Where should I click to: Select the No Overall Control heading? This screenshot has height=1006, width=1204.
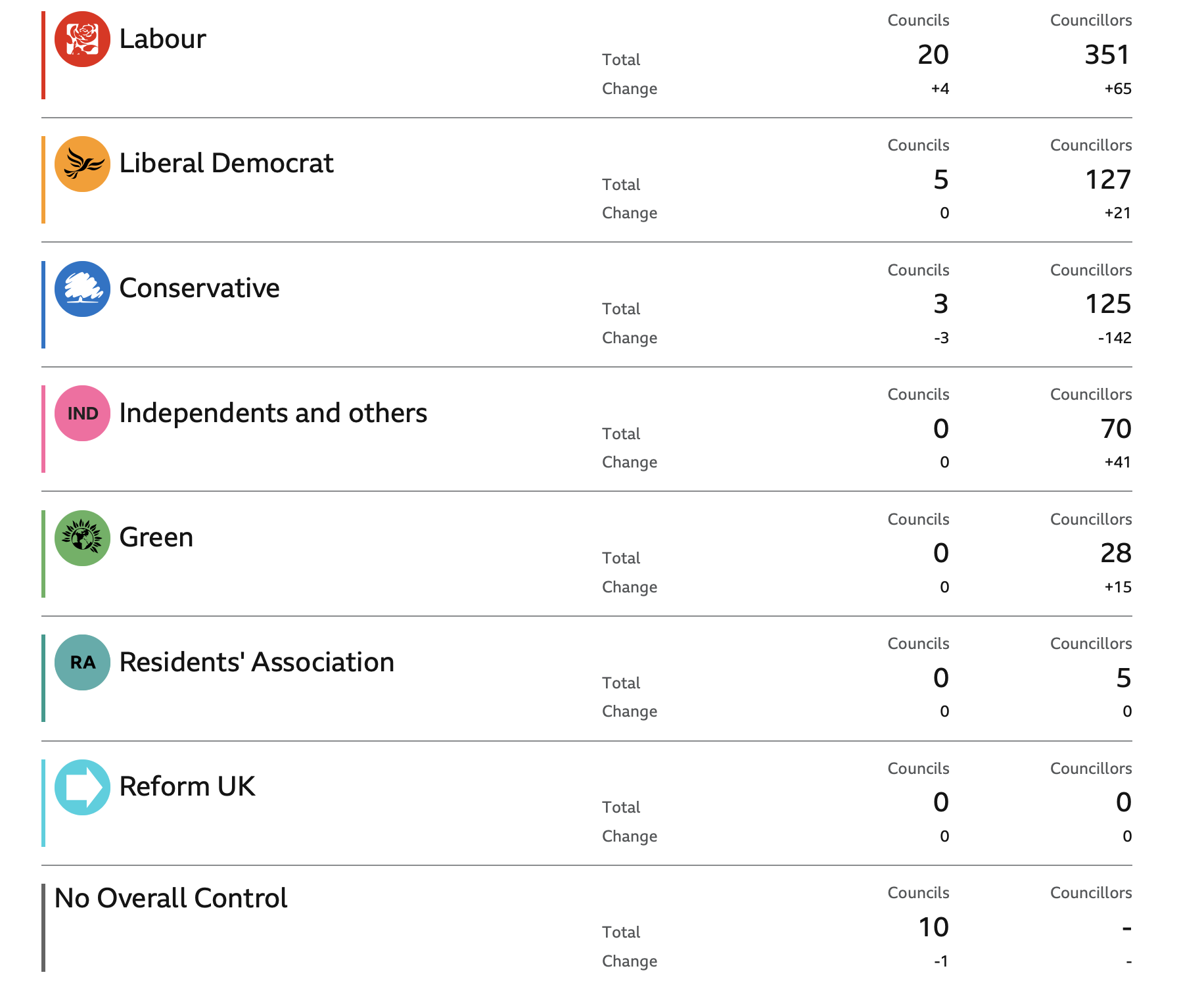[x=171, y=899]
